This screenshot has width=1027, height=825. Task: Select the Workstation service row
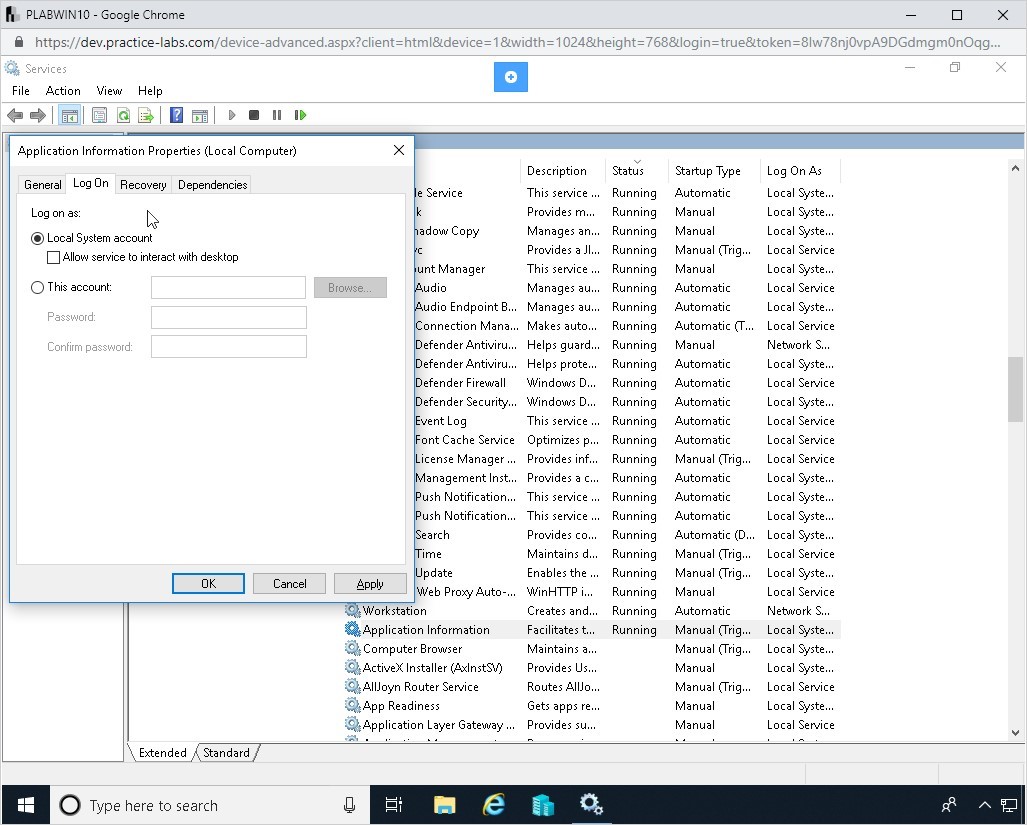click(592, 610)
